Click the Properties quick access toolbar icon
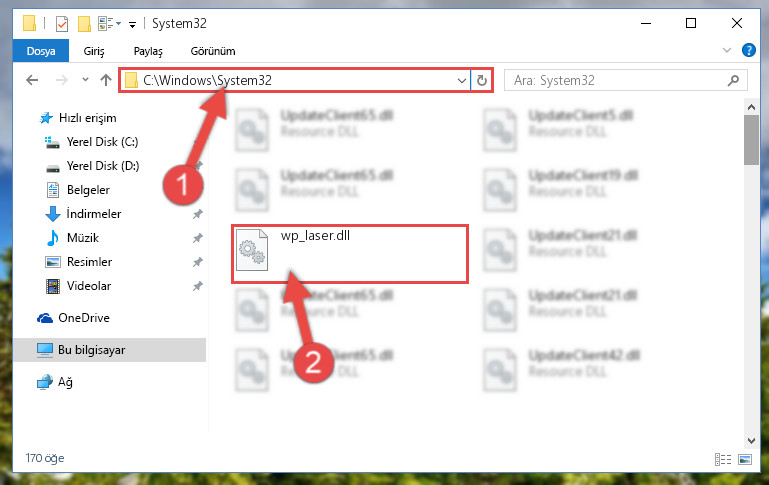769x485 pixels. [62, 24]
